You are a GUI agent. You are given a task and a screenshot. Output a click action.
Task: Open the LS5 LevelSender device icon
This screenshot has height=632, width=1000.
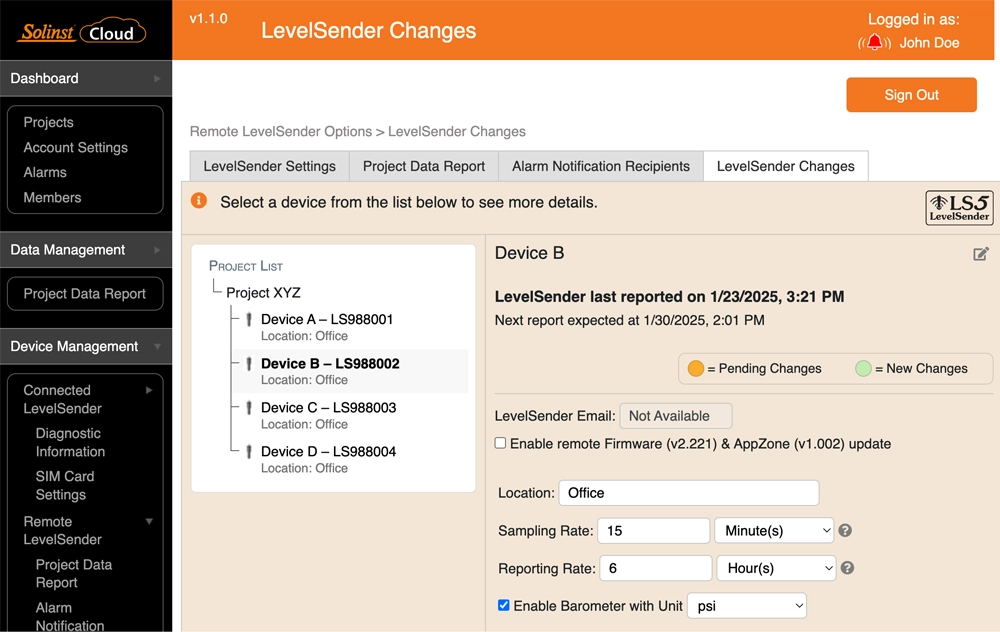[959, 208]
